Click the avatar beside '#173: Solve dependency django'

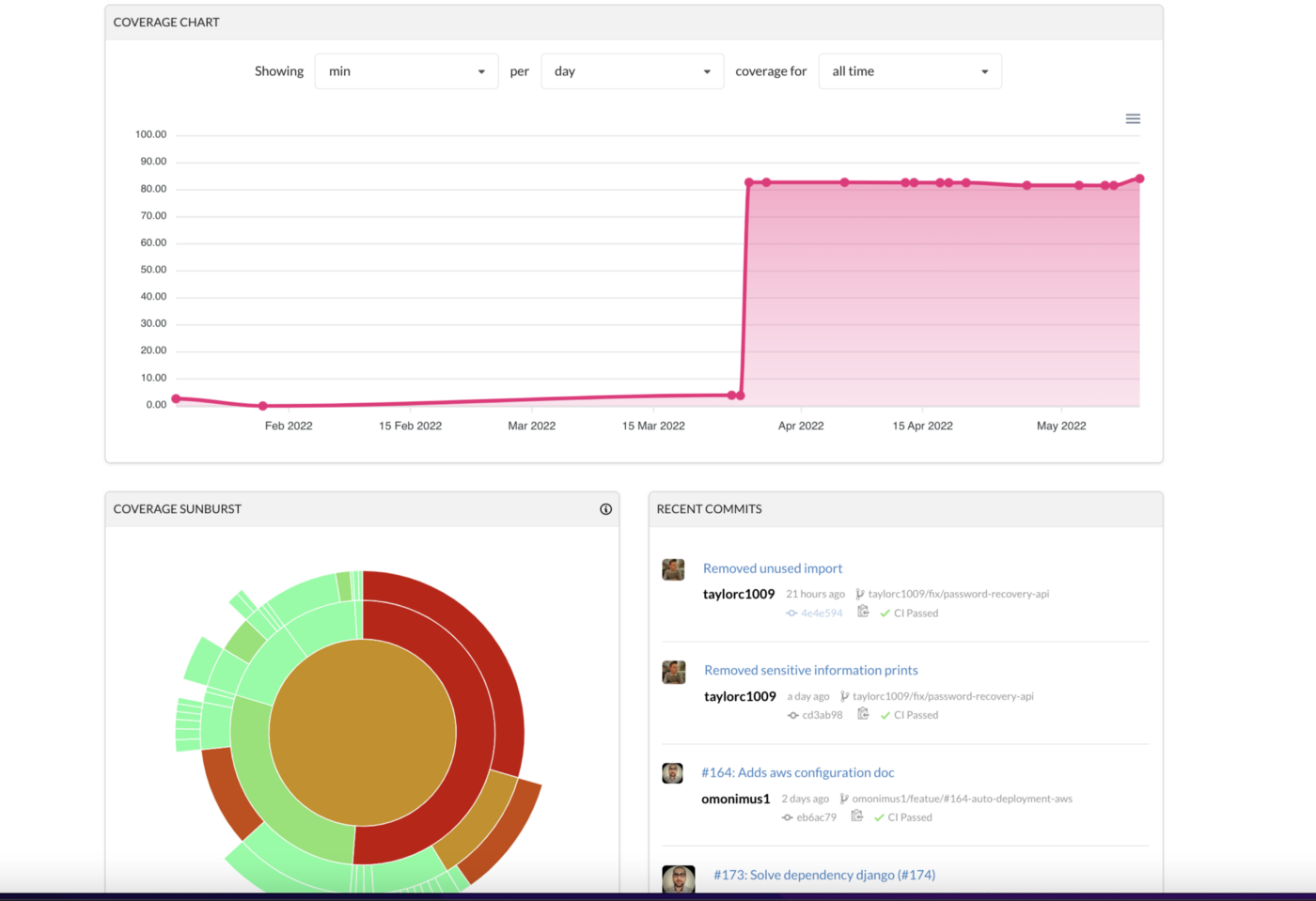tap(679, 879)
